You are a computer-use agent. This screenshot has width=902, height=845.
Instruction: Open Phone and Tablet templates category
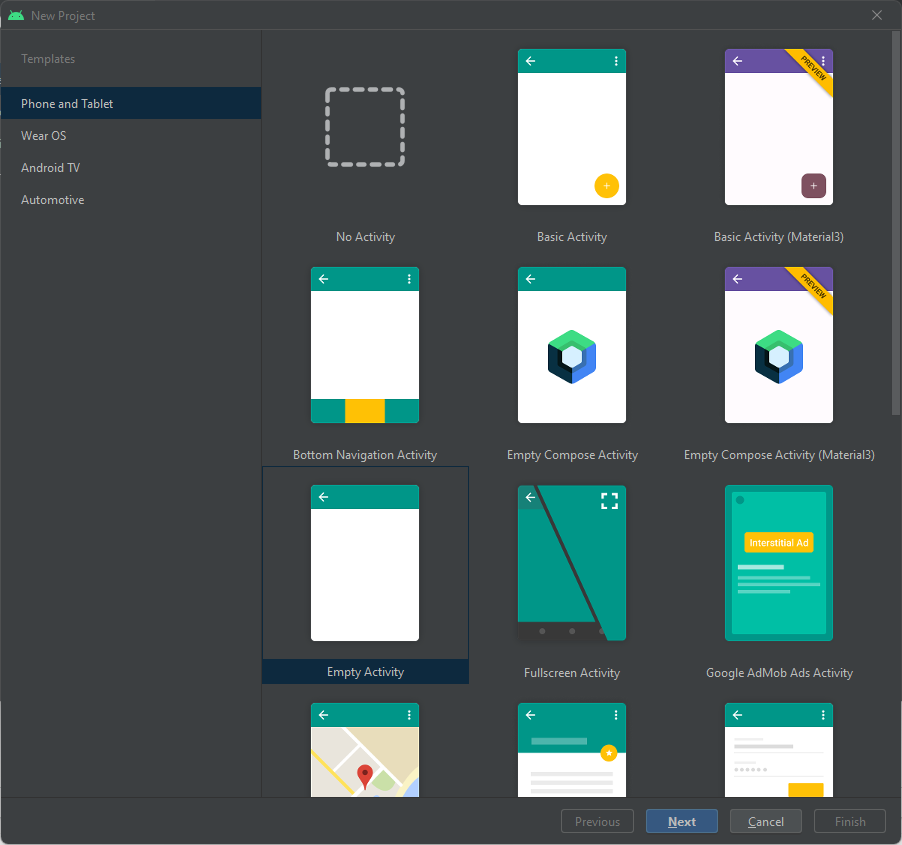point(131,104)
